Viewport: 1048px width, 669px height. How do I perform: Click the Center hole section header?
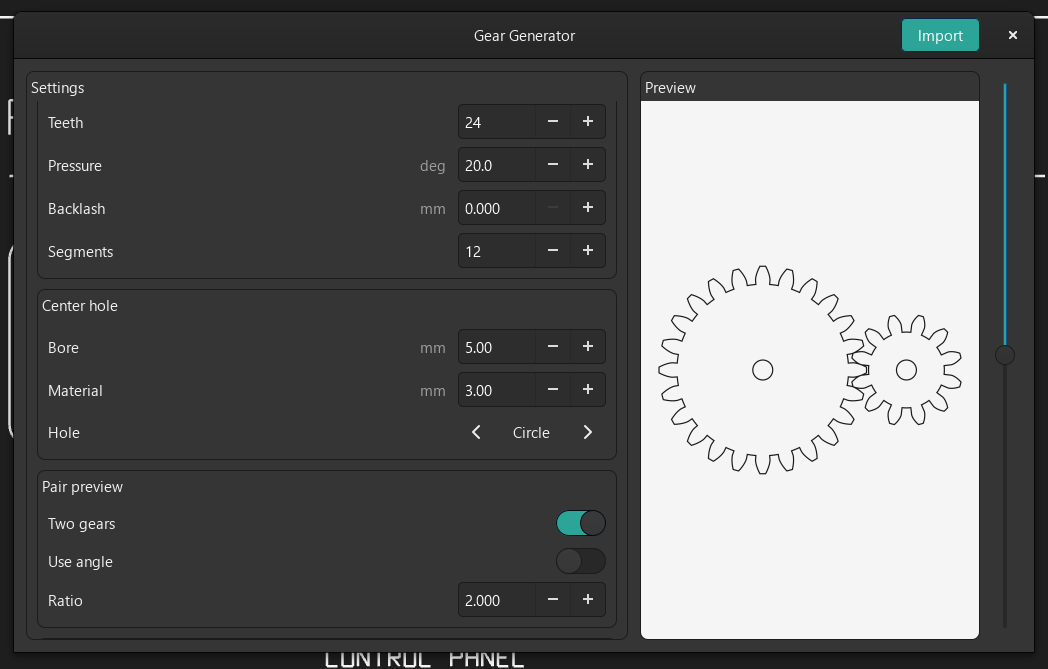(80, 305)
